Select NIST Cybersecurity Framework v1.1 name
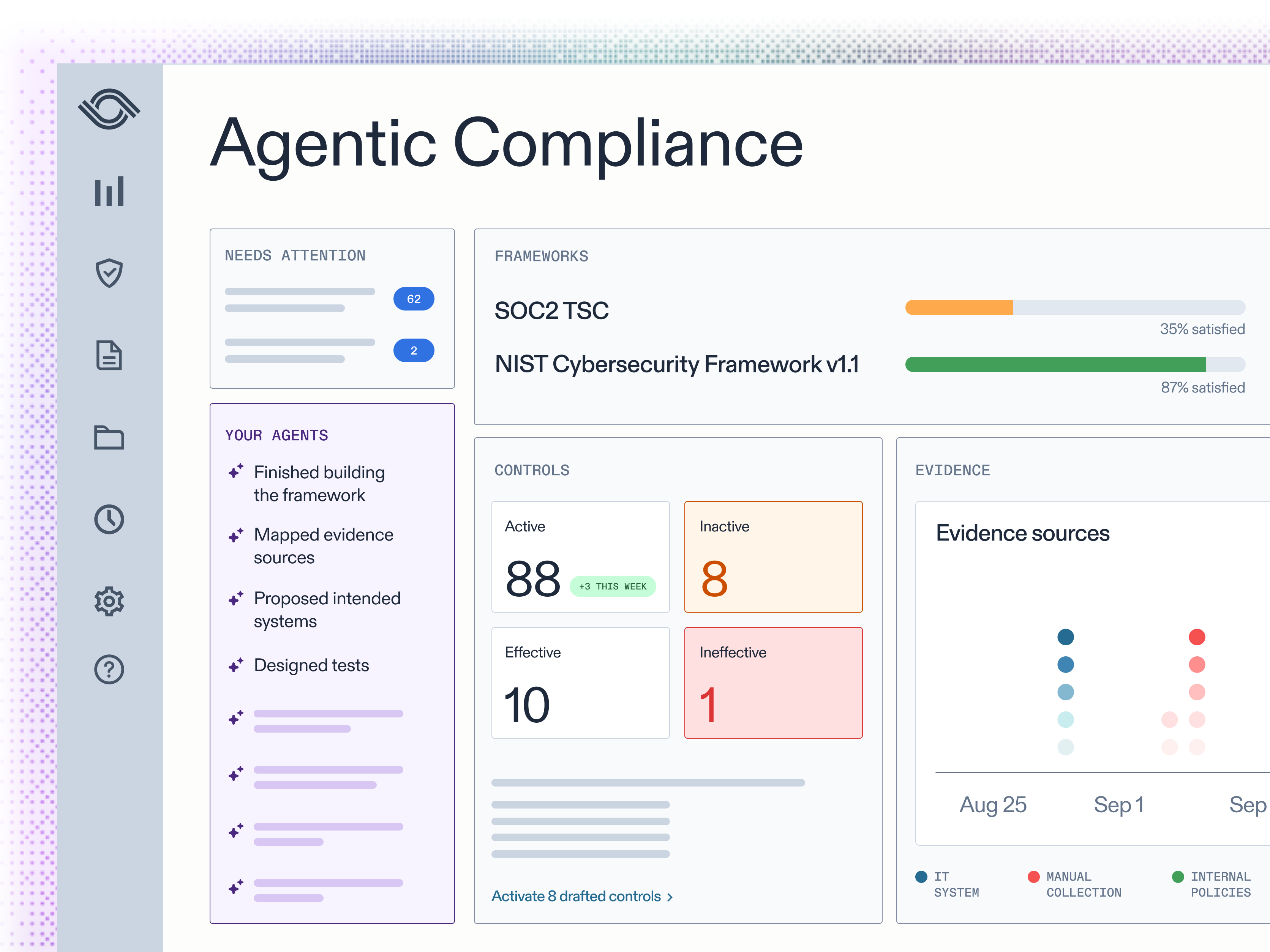 pyautogui.click(x=677, y=364)
